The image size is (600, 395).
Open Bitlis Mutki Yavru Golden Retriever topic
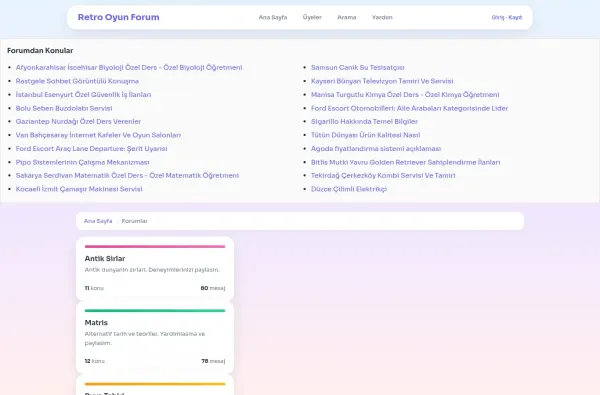[x=406, y=162]
